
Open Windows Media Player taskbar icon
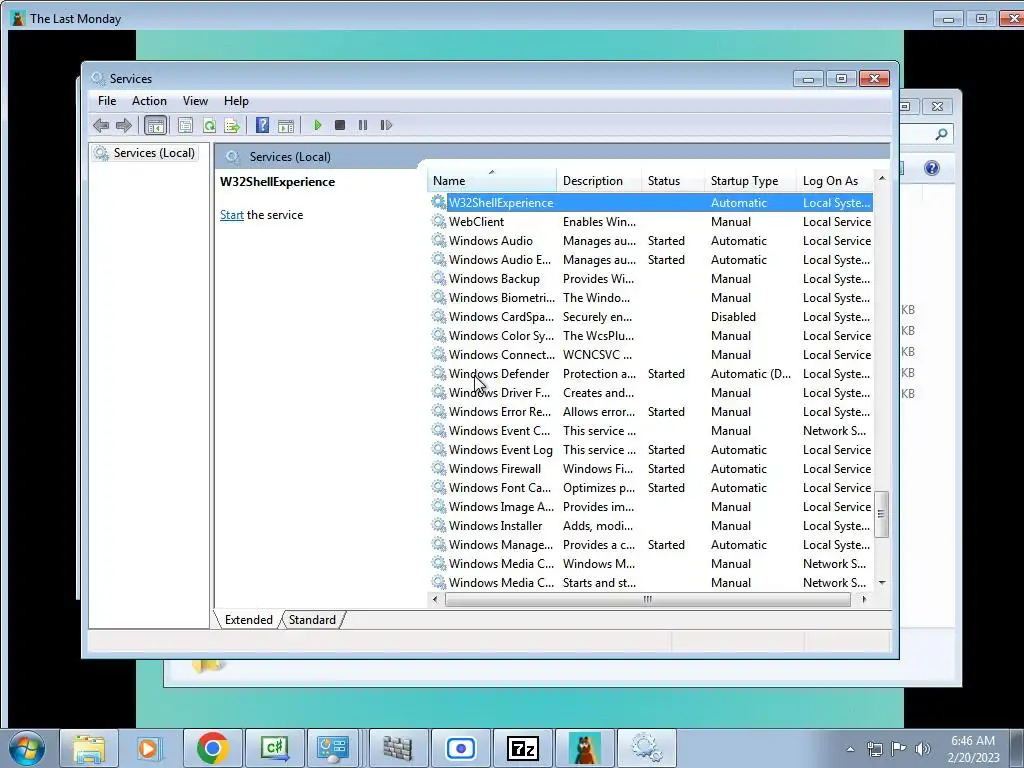click(x=148, y=748)
